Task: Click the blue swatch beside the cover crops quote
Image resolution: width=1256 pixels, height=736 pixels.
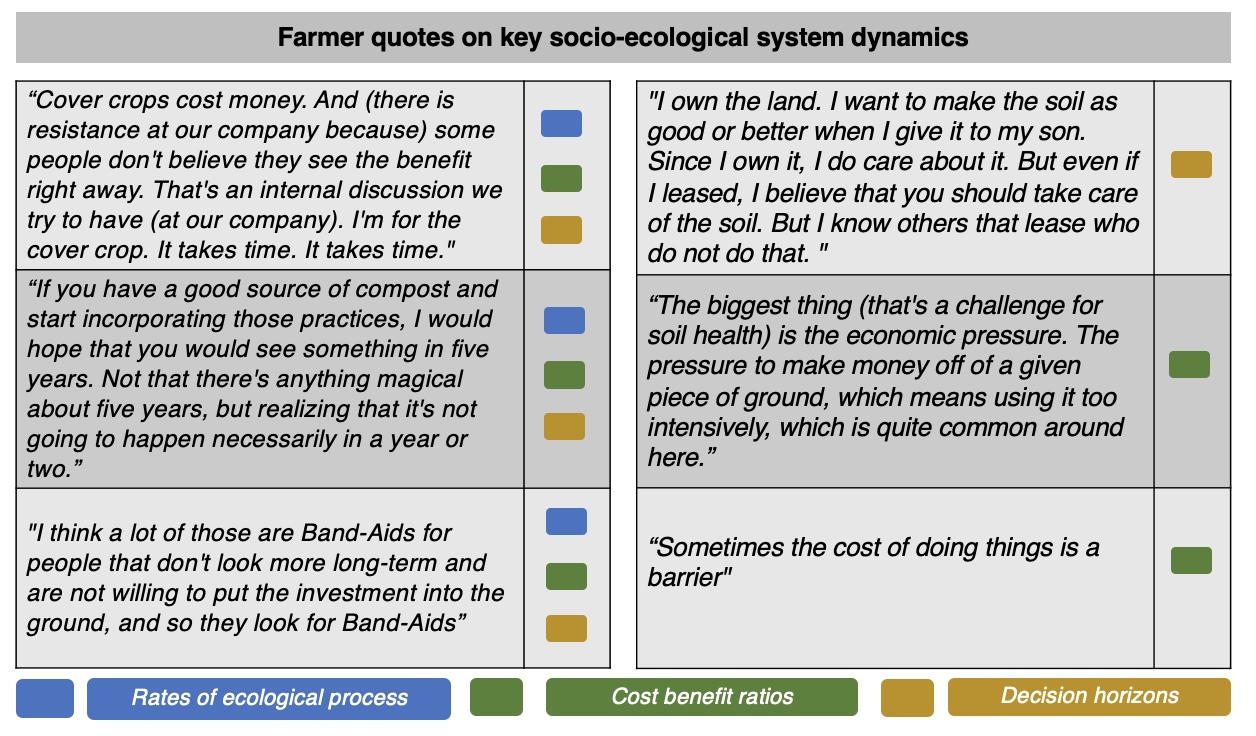Action: coord(561,124)
